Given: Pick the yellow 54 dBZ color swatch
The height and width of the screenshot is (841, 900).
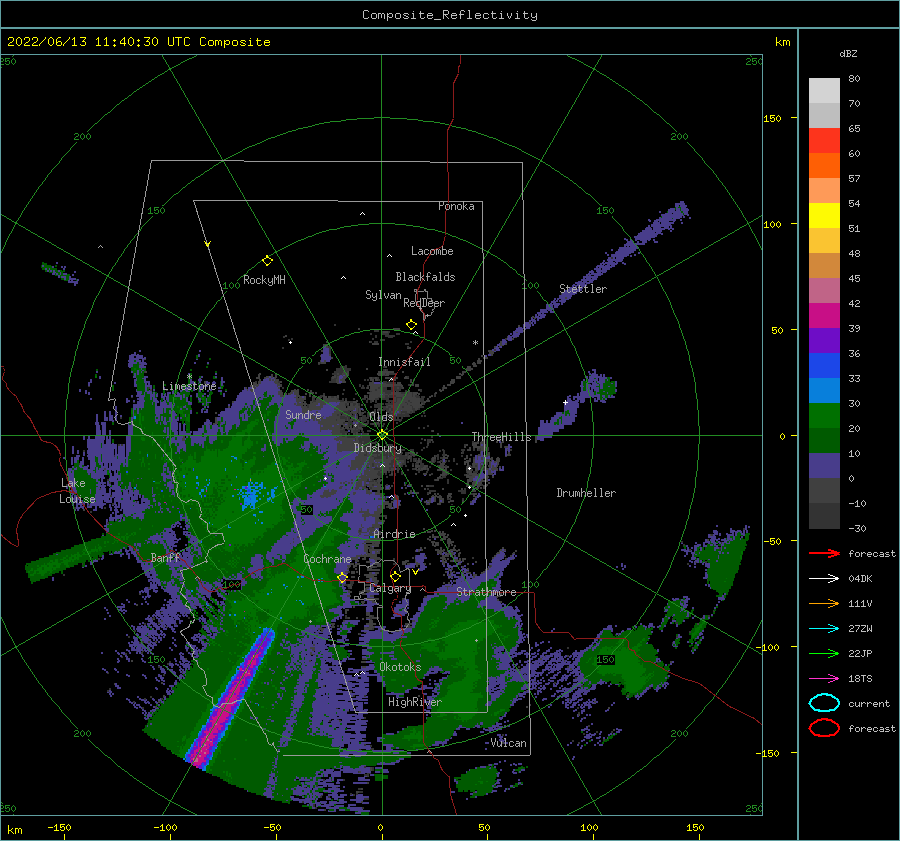Looking at the screenshot, I should tap(824, 216).
